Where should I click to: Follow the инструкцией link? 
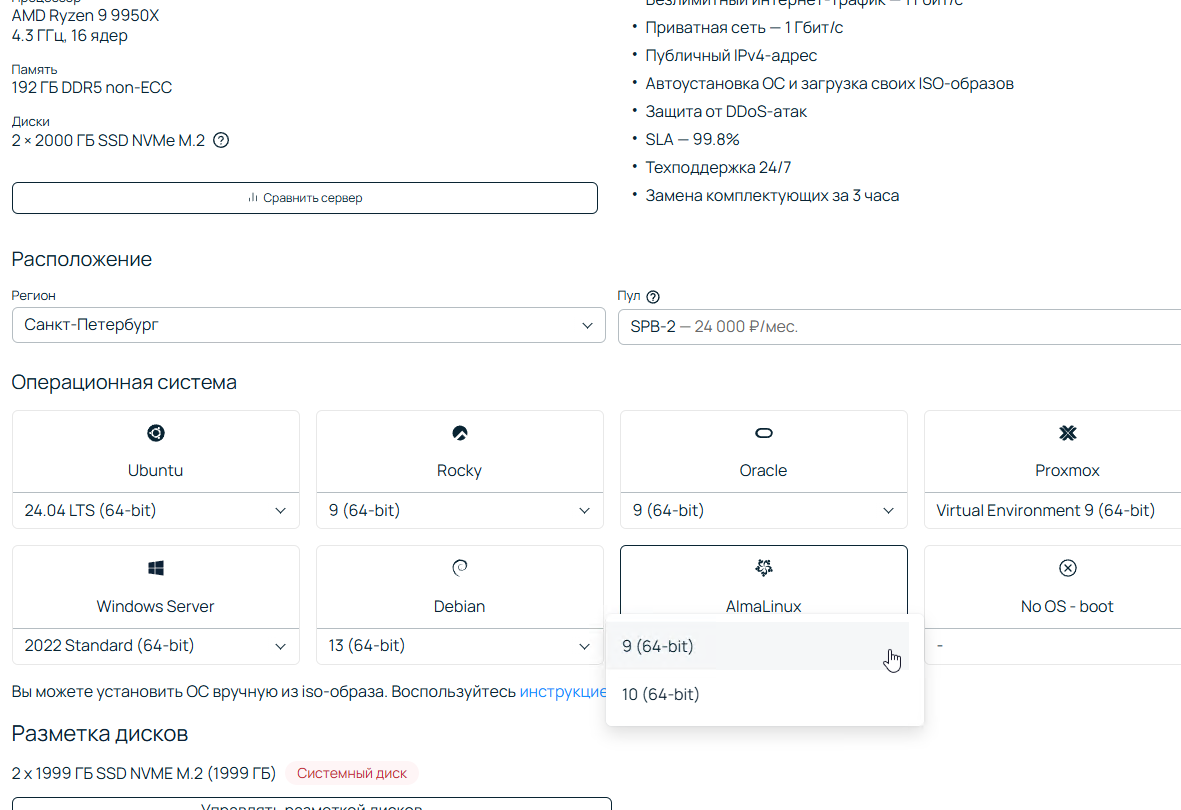point(563,692)
